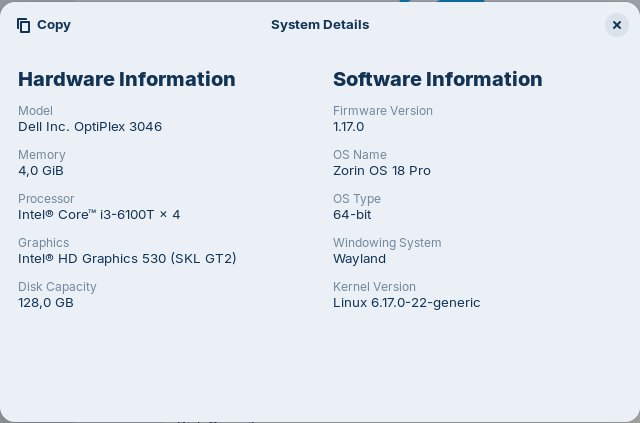
Task: Click the Kernel Version label
Action: point(374,287)
